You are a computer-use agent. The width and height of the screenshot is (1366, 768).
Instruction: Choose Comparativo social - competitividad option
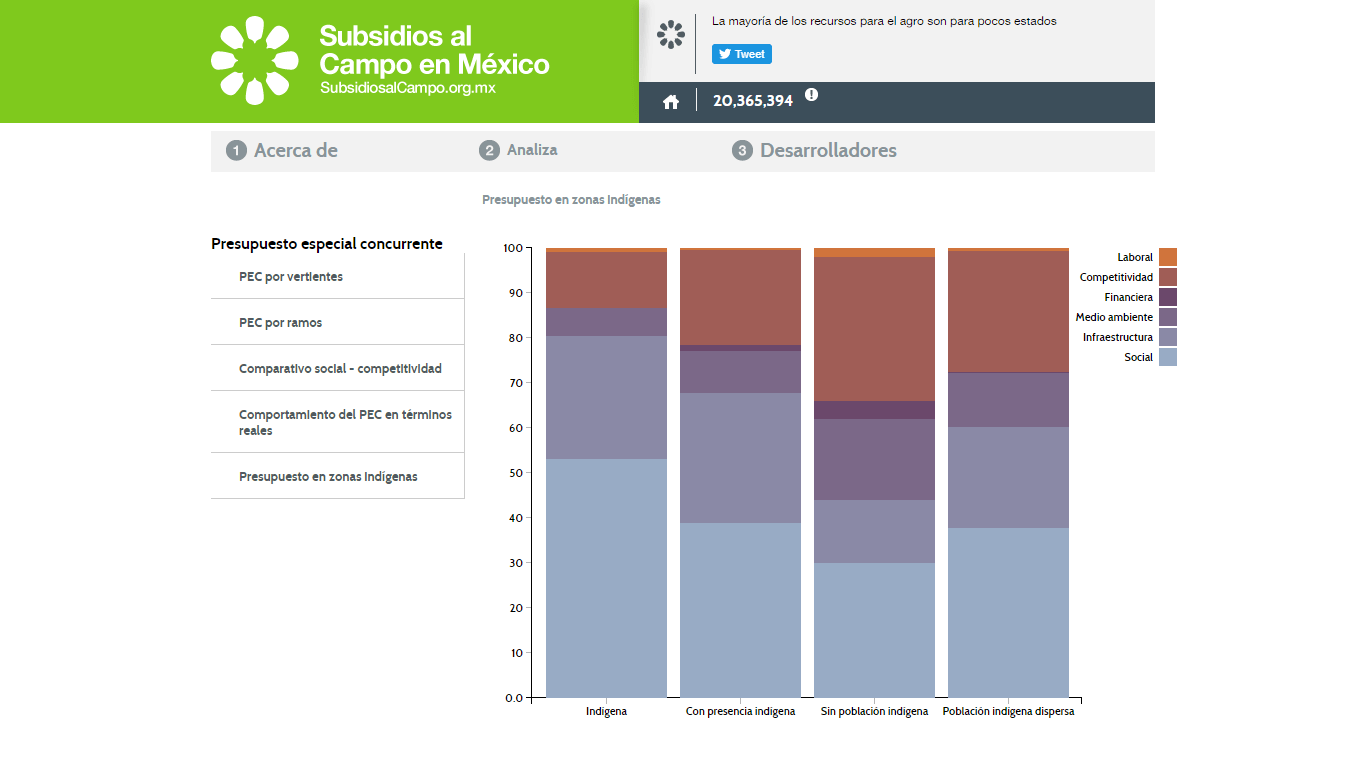(340, 369)
